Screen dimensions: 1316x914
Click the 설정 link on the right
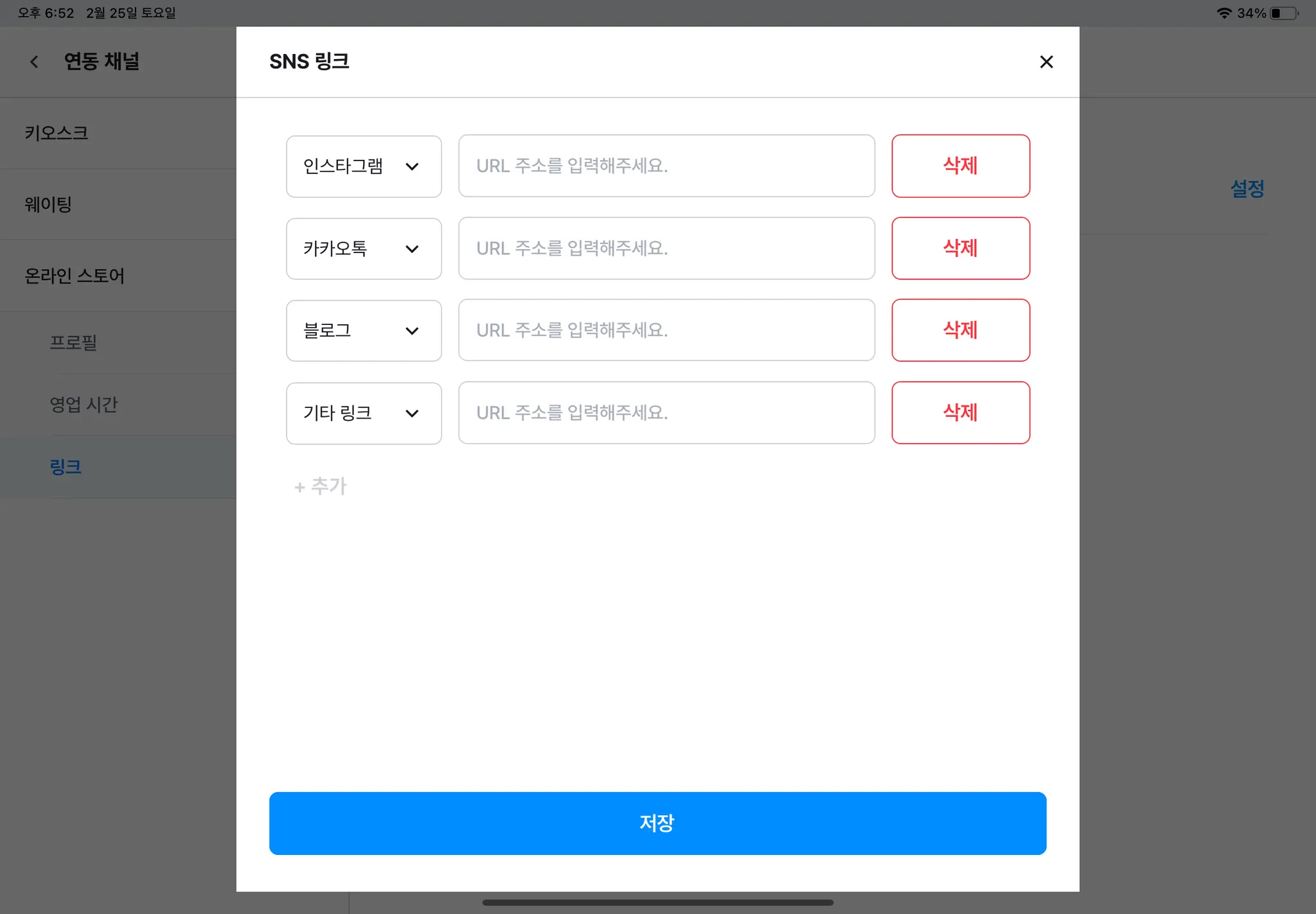coord(1247,189)
